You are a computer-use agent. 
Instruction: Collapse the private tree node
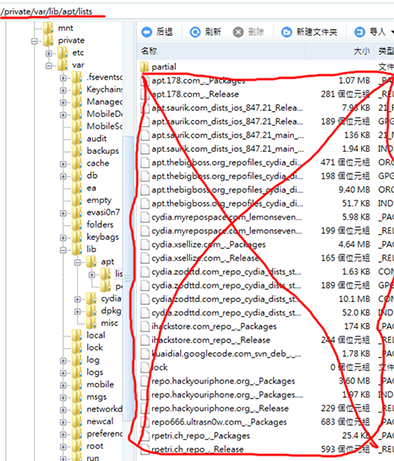pos(34,41)
